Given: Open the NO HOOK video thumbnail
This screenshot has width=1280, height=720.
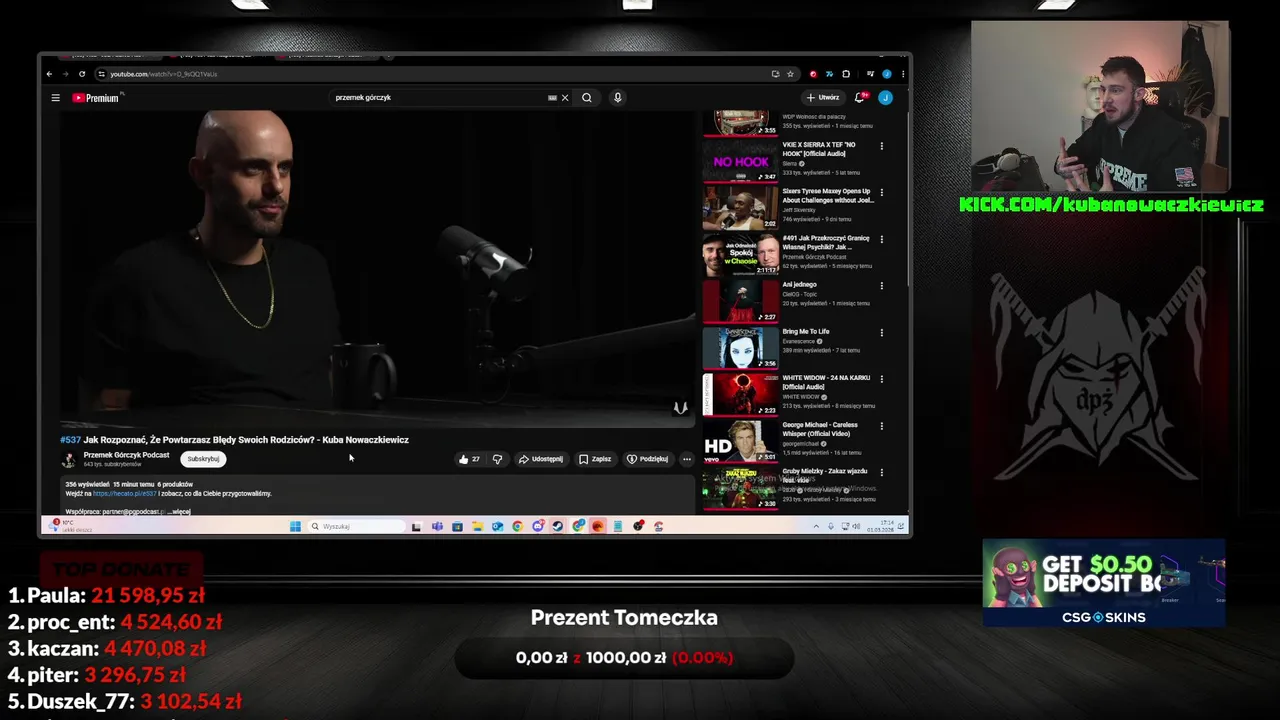Looking at the screenshot, I should tap(740, 162).
